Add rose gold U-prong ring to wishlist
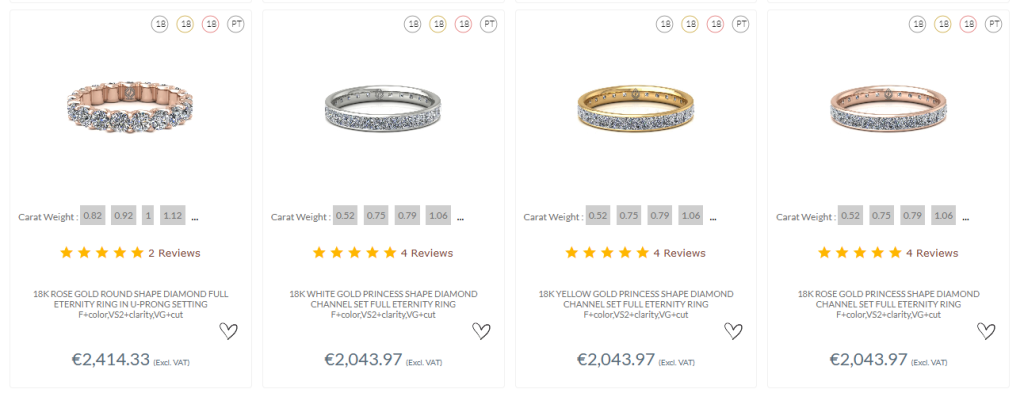 point(228,331)
